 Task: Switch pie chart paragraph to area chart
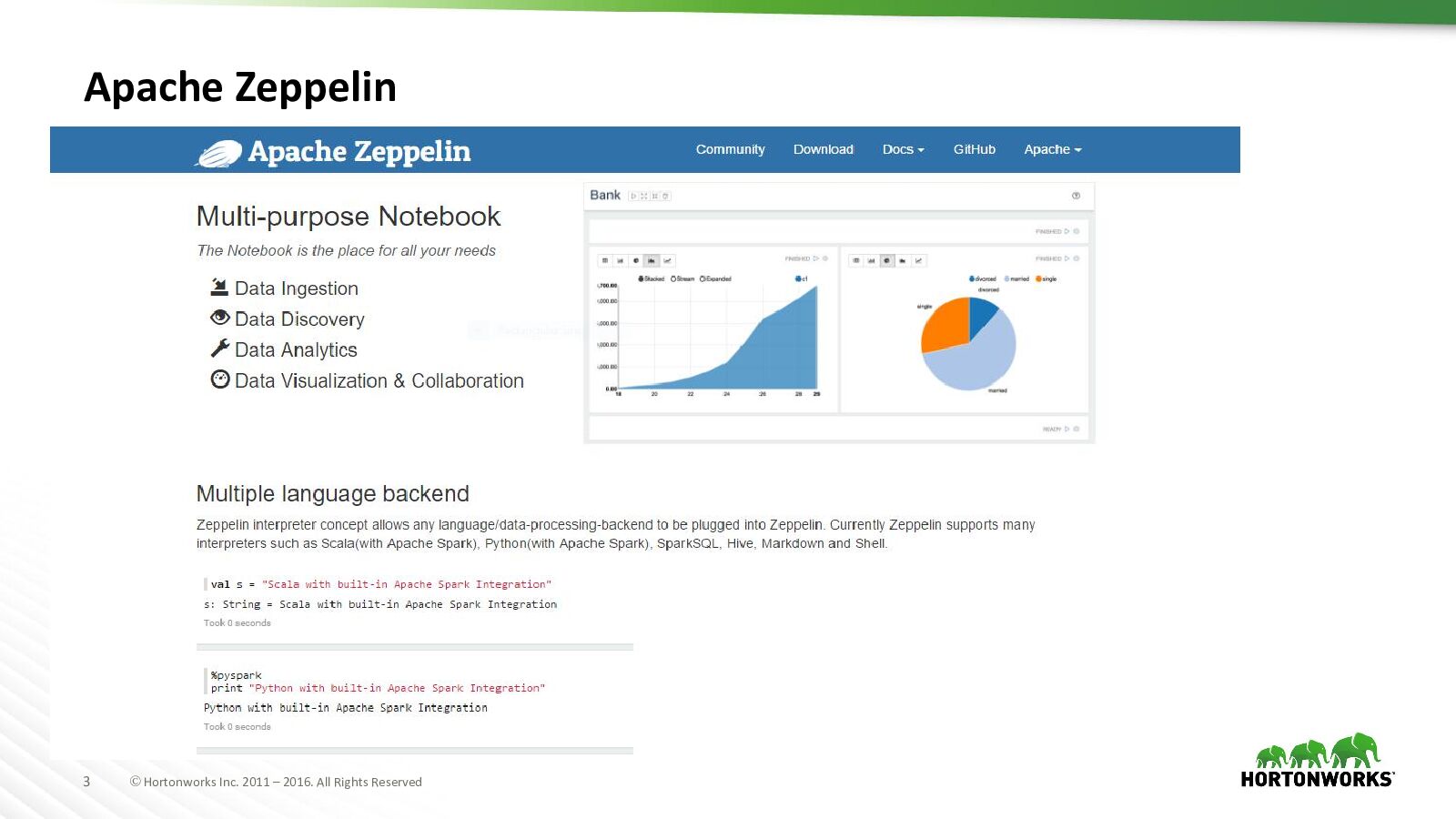pyautogui.click(x=902, y=260)
